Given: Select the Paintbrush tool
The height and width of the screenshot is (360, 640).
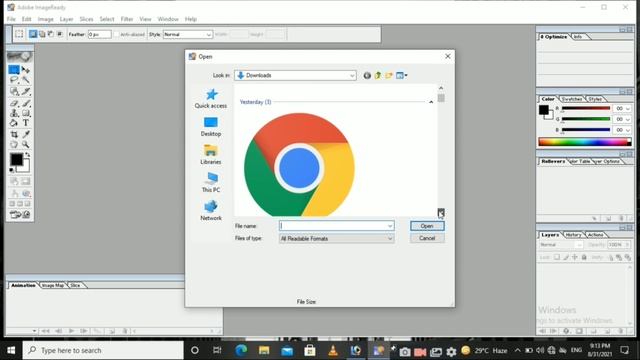Looking at the screenshot, I should (26, 103).
